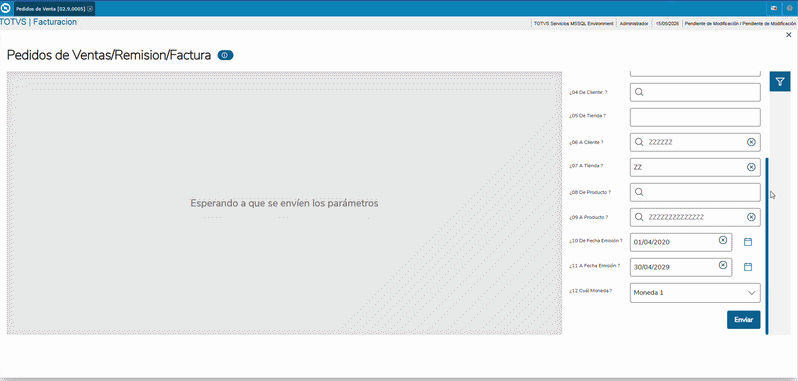Clear the 10 De Fecha Emisión date
The width and height of the screenshot is (798, 381).
pyautogui.click(x=723, y=240)
